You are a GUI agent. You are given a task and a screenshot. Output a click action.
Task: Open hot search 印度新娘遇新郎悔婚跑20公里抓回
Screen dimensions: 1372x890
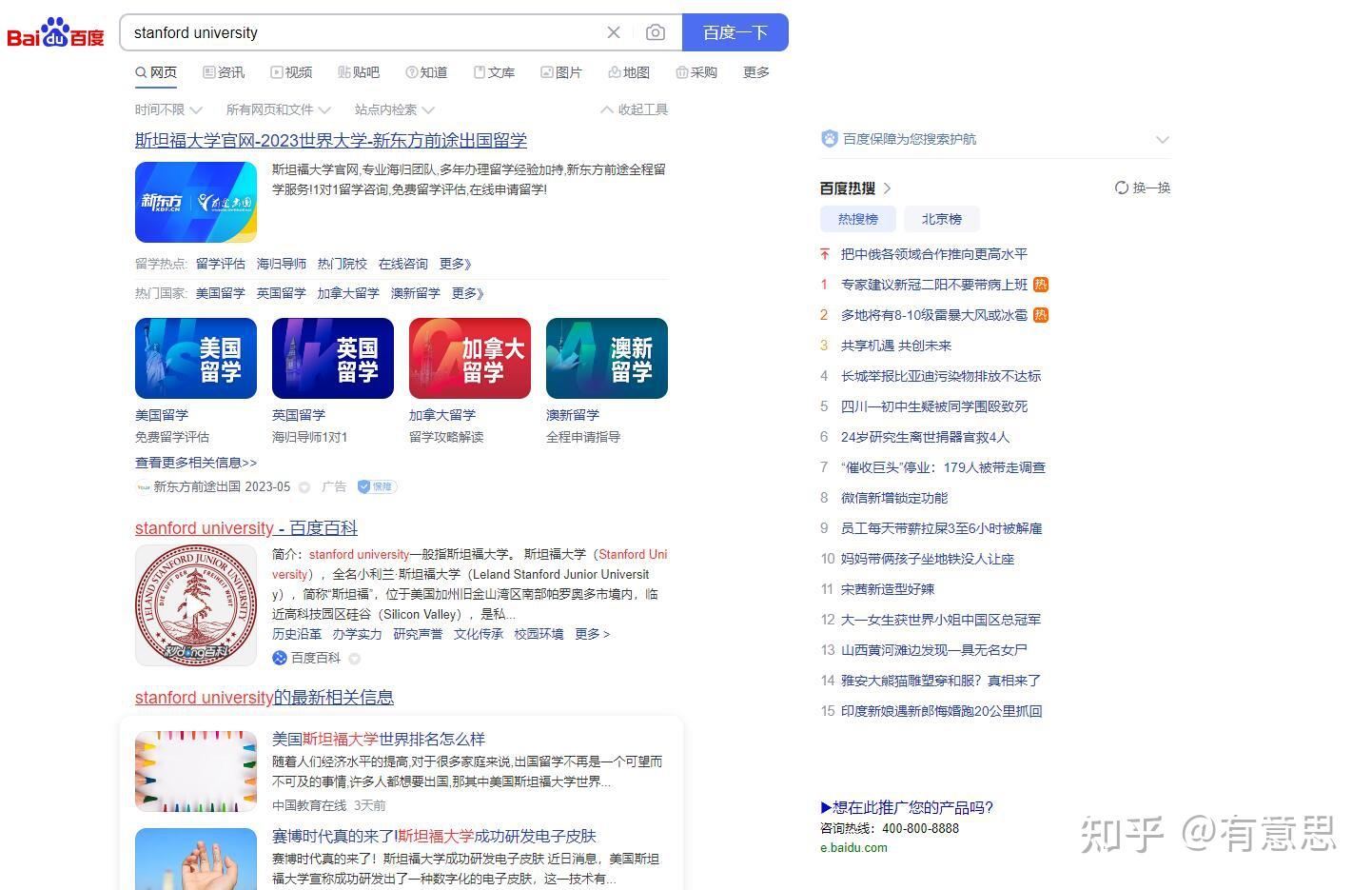click(942, 711)
